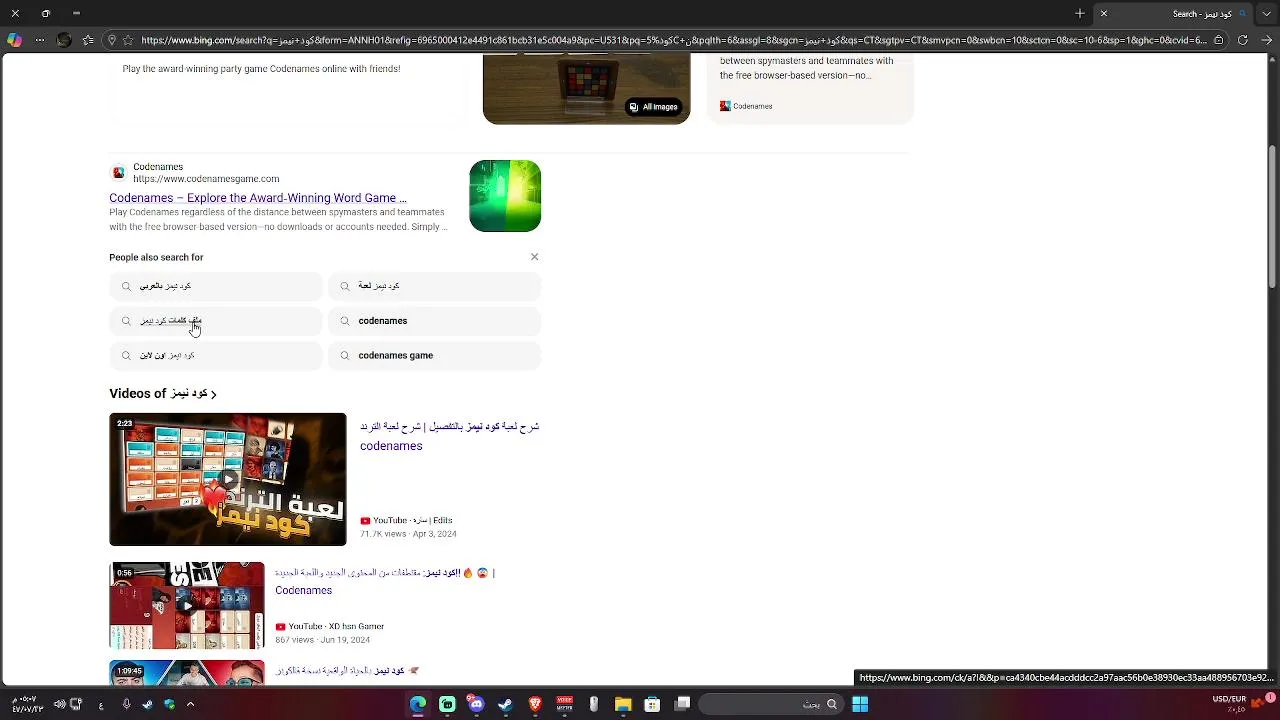Search for كود نيمز لعبة
The image size is (1280, 720).
click(434, 286)
